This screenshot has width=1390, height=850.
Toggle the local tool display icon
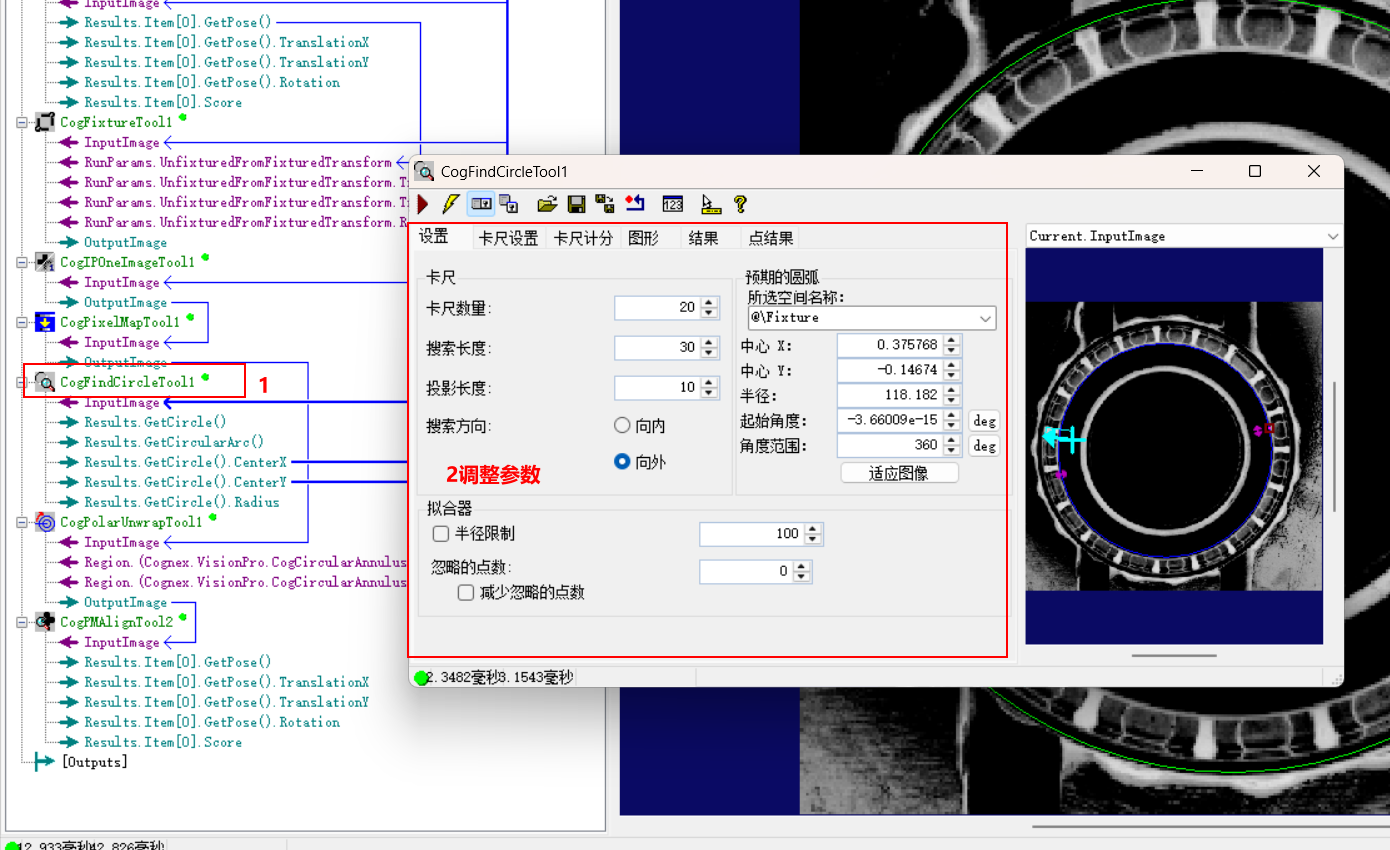click(481, 204)
